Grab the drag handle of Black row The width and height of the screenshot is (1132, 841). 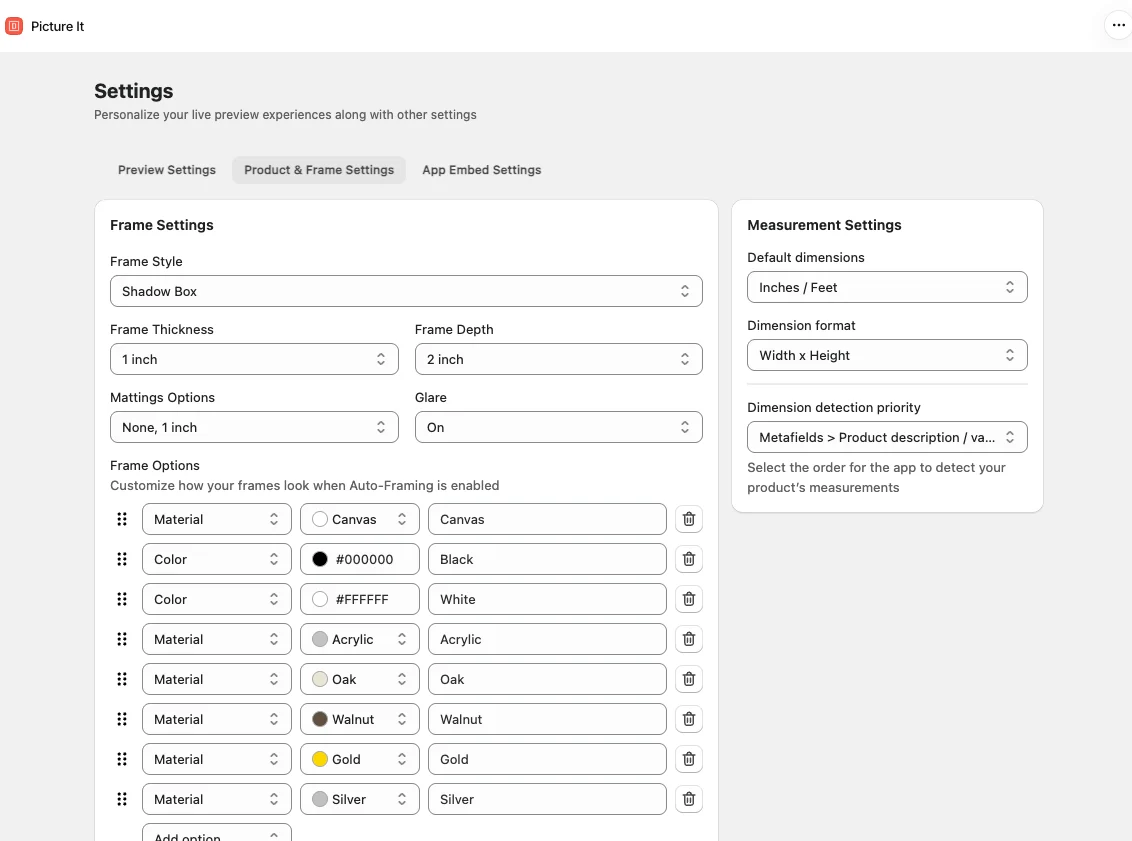[122, 559]
